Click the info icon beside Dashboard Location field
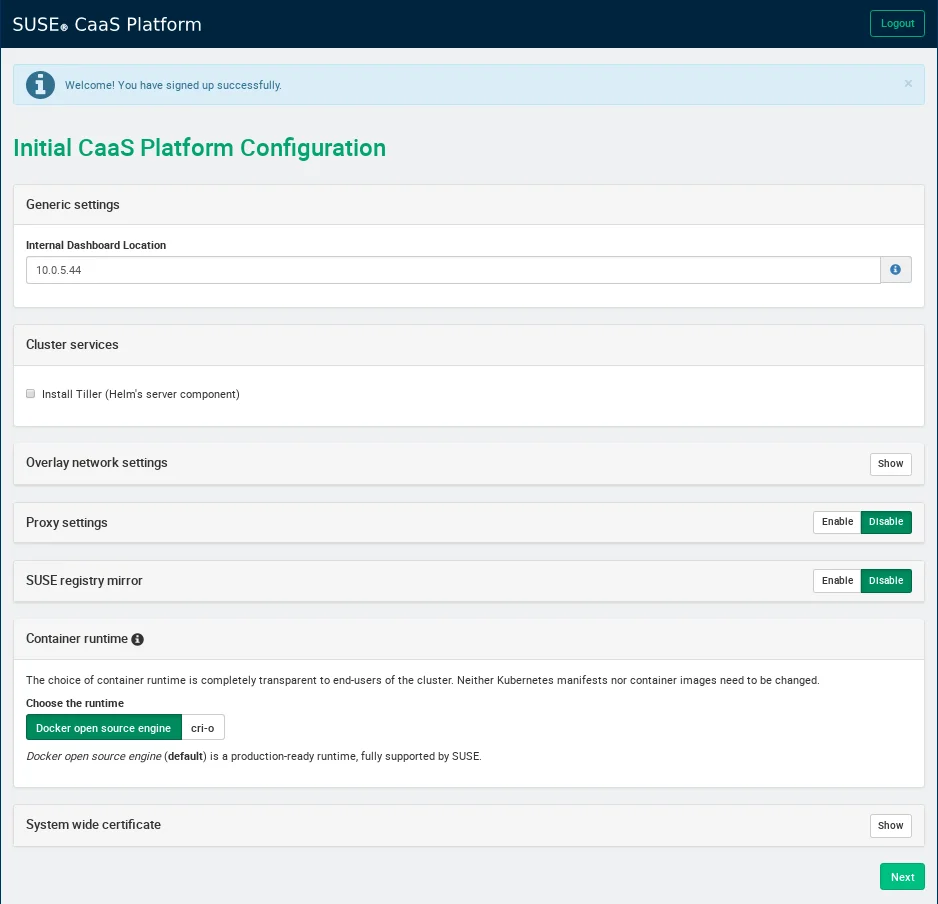This screenshot has height=904, width=938. (895, 270)
